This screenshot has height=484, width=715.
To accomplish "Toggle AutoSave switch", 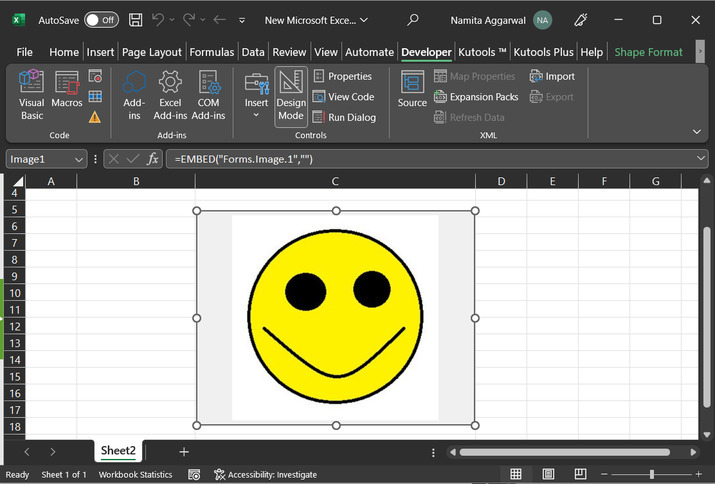I will pos(100,20).
